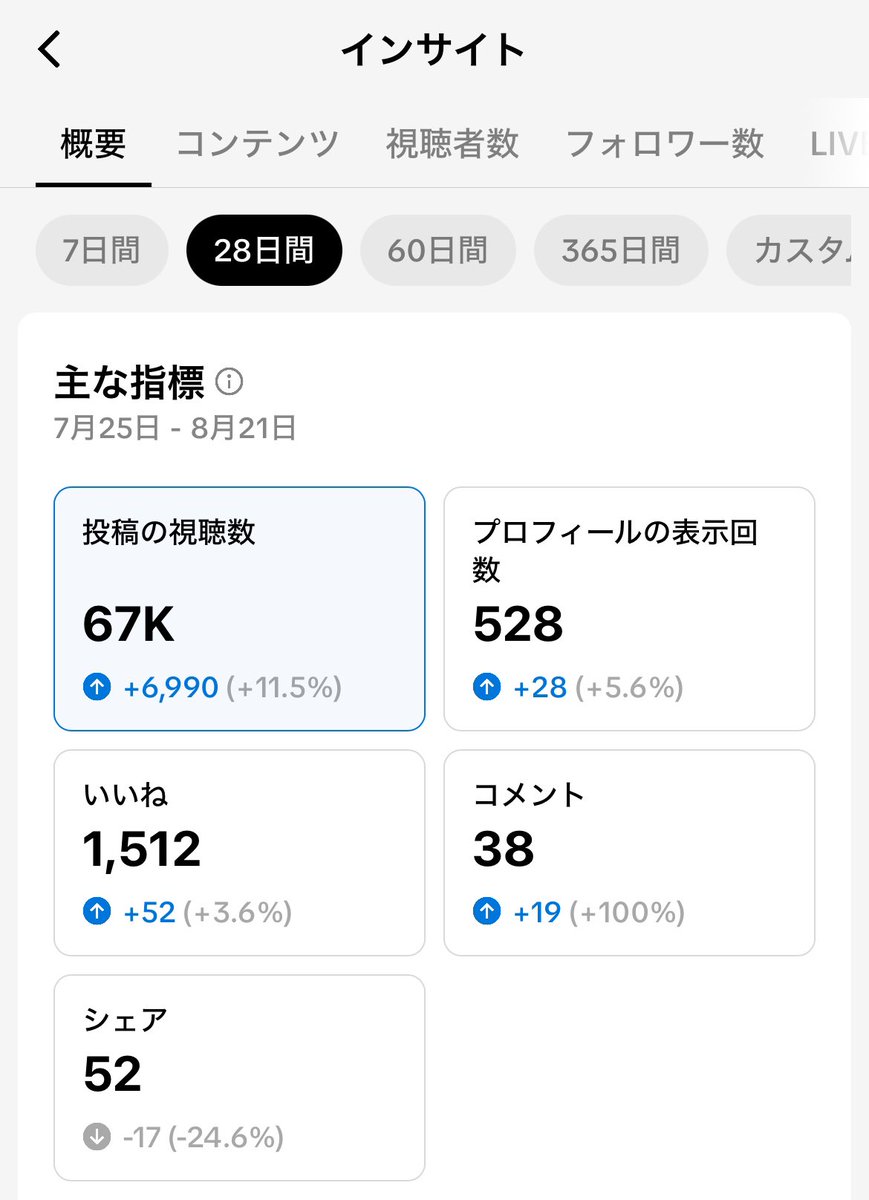869x1200 pixels.
Task: Click the up-arrow indicator on コメント card
Action: pyautogui.click(x=486, y=912)
